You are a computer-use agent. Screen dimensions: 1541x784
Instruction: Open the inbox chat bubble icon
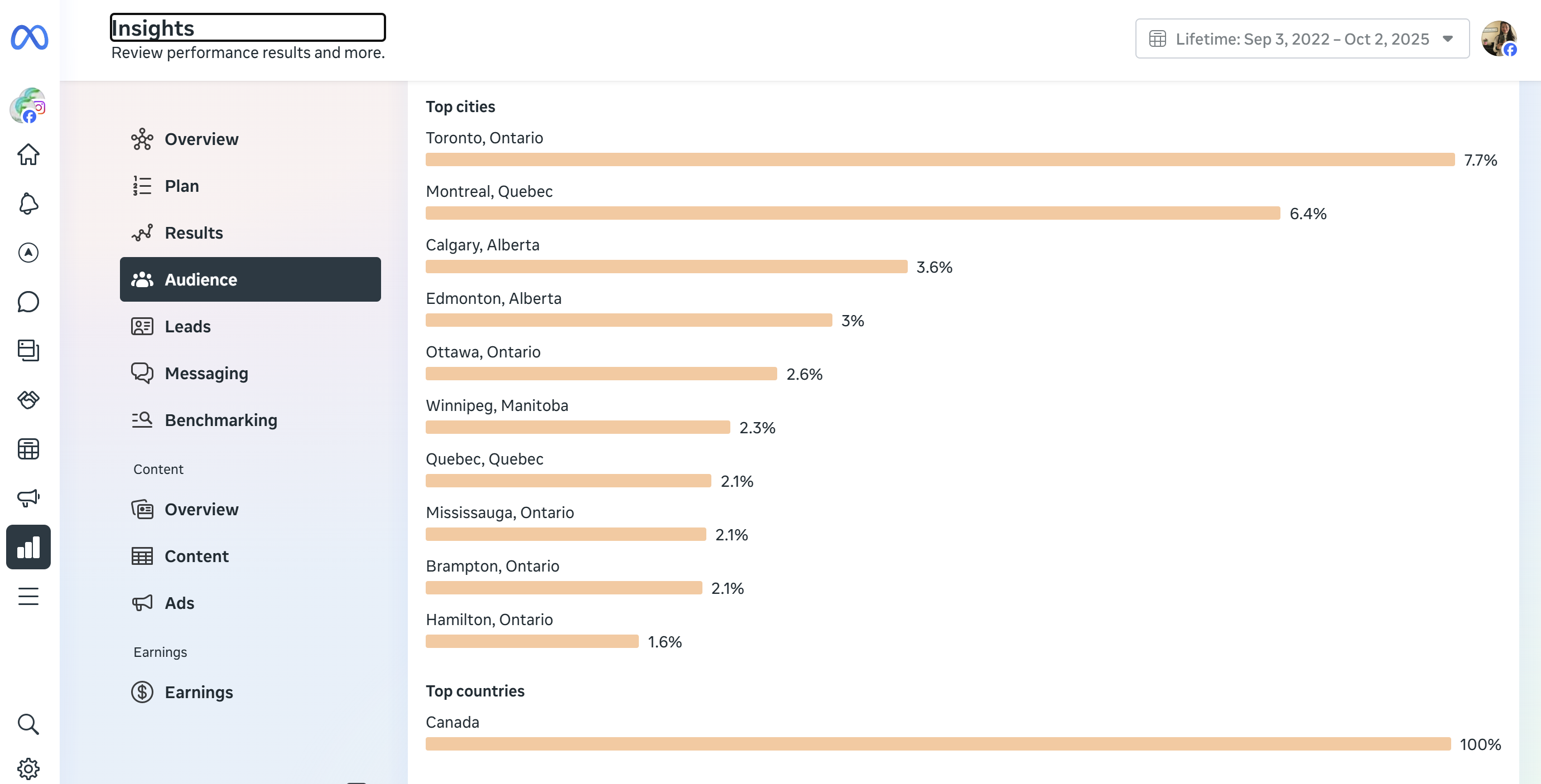tap(28, 302)
